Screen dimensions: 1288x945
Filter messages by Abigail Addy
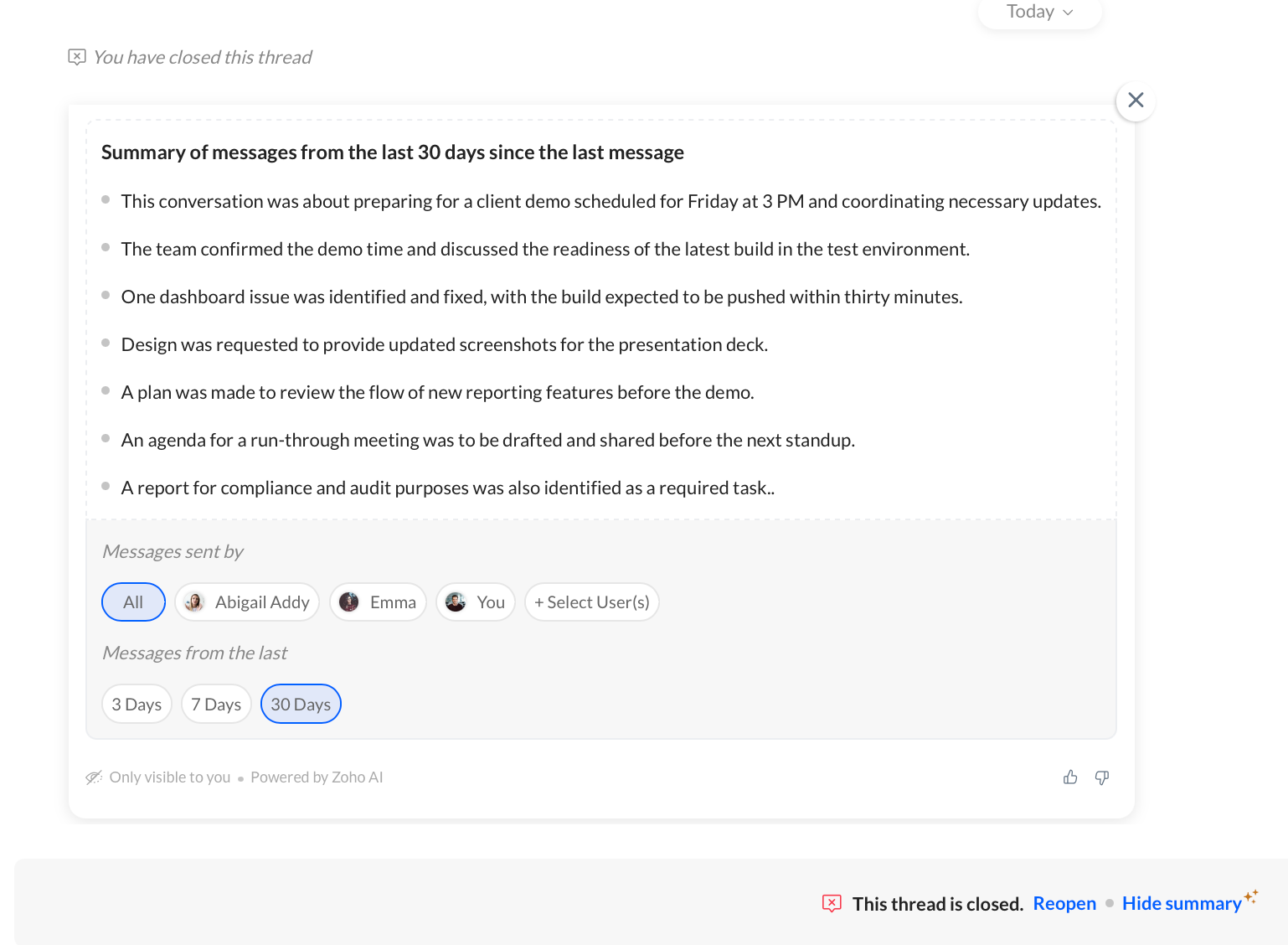[x=247, y=602]
